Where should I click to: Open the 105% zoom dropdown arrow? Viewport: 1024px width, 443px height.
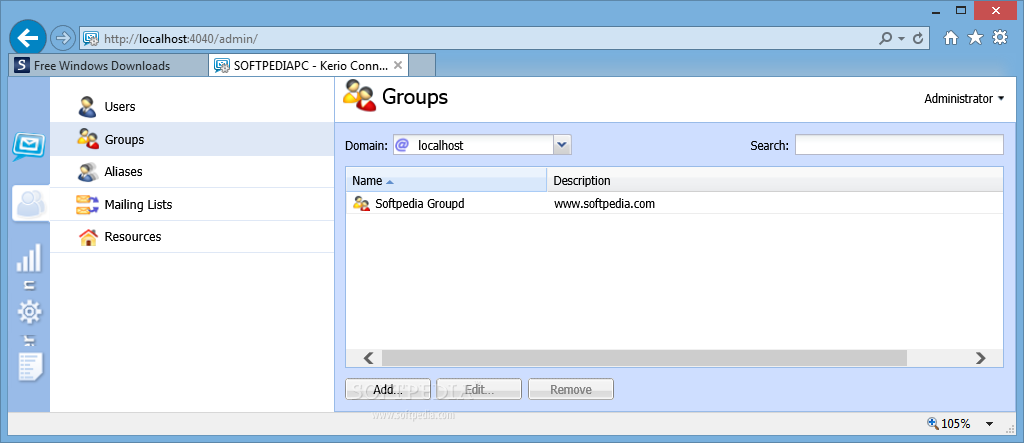tap(989, 423)
